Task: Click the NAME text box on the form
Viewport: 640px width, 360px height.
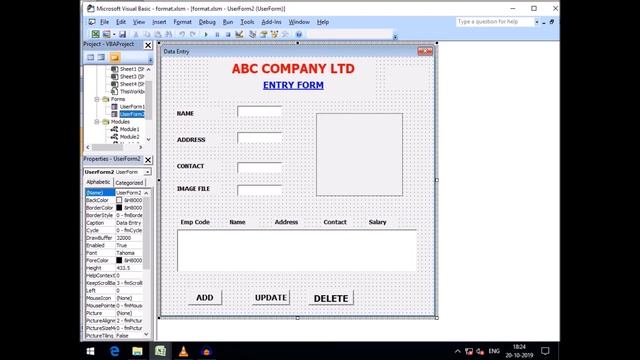Action: tap(260, 111)
